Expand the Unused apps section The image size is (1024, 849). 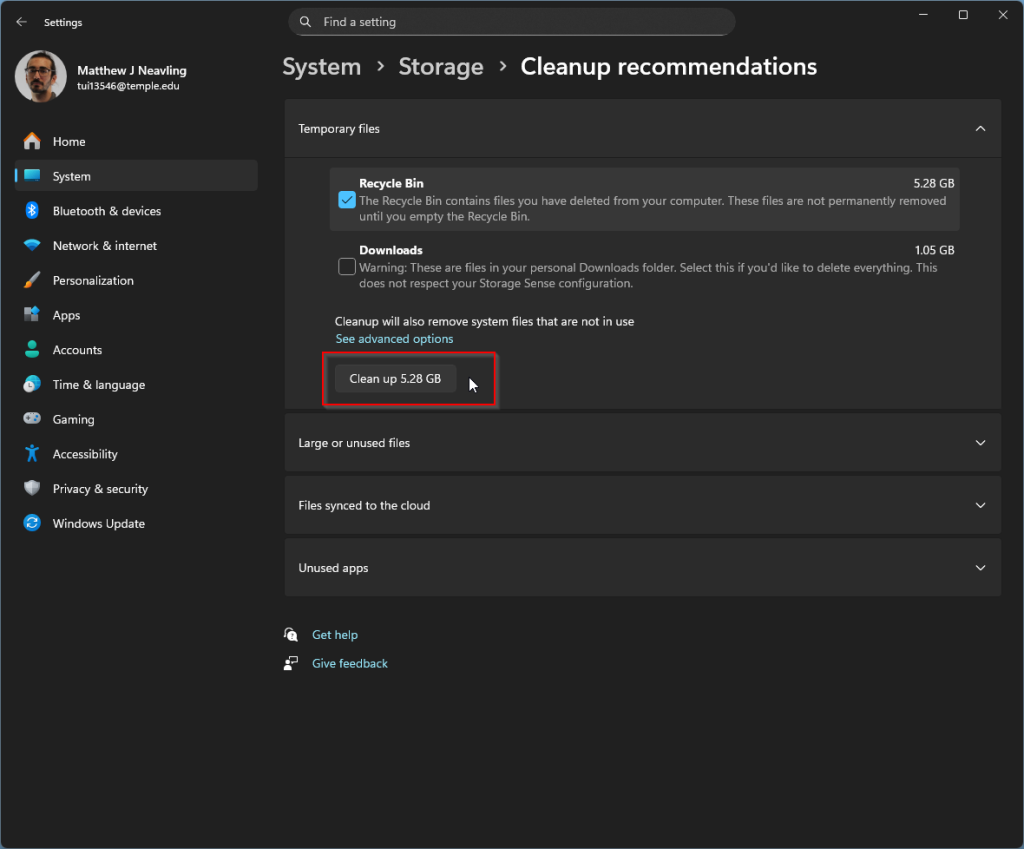(980, 568)
